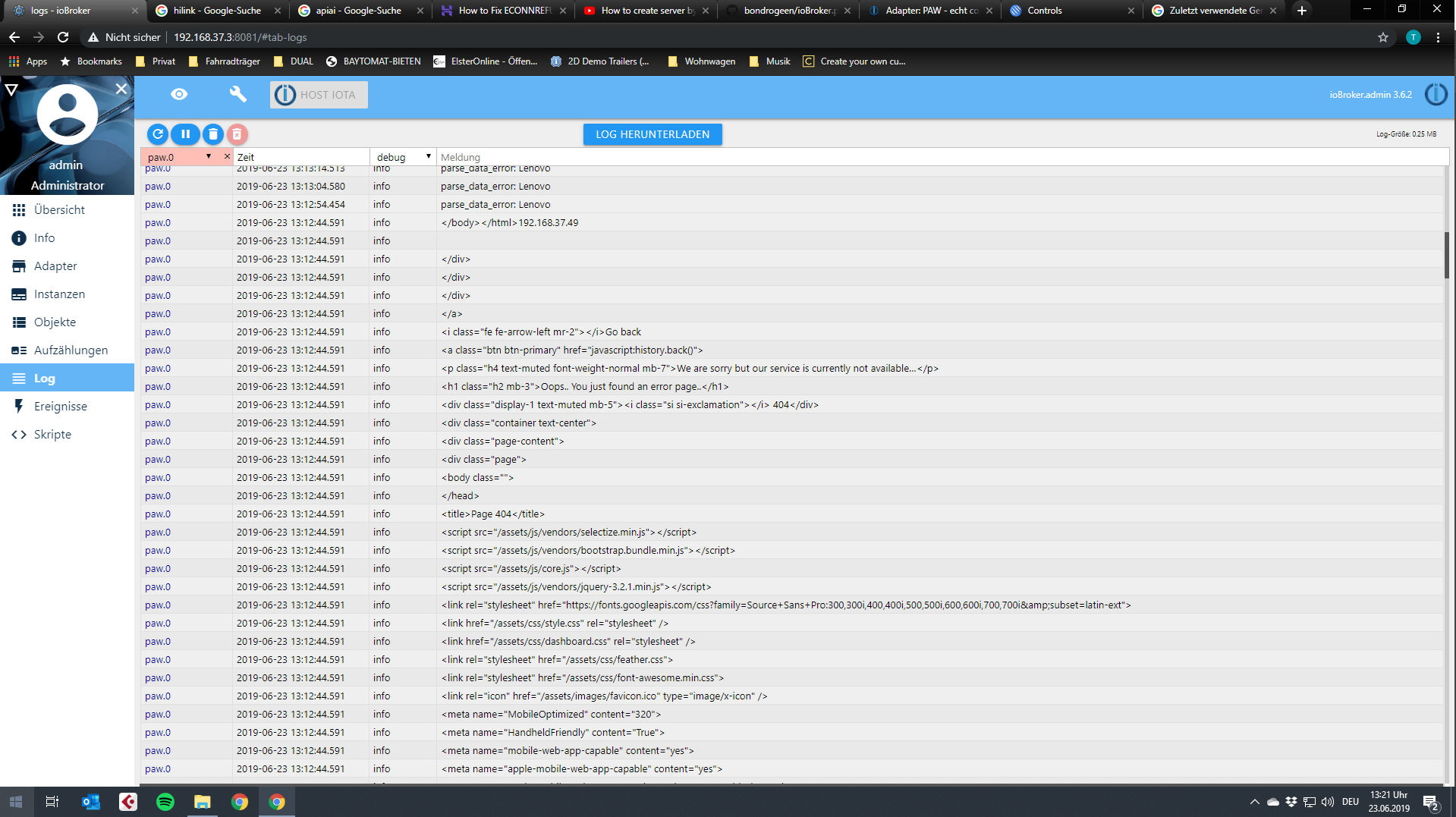The image size is (1456, 817).
Task: Open the paw.0 source filter dropdown
Action: 180,157
